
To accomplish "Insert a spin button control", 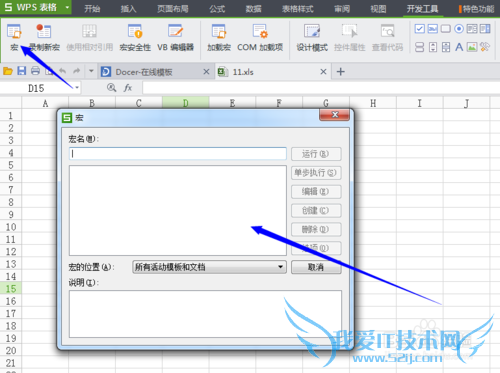I will [x=433, y=47].
